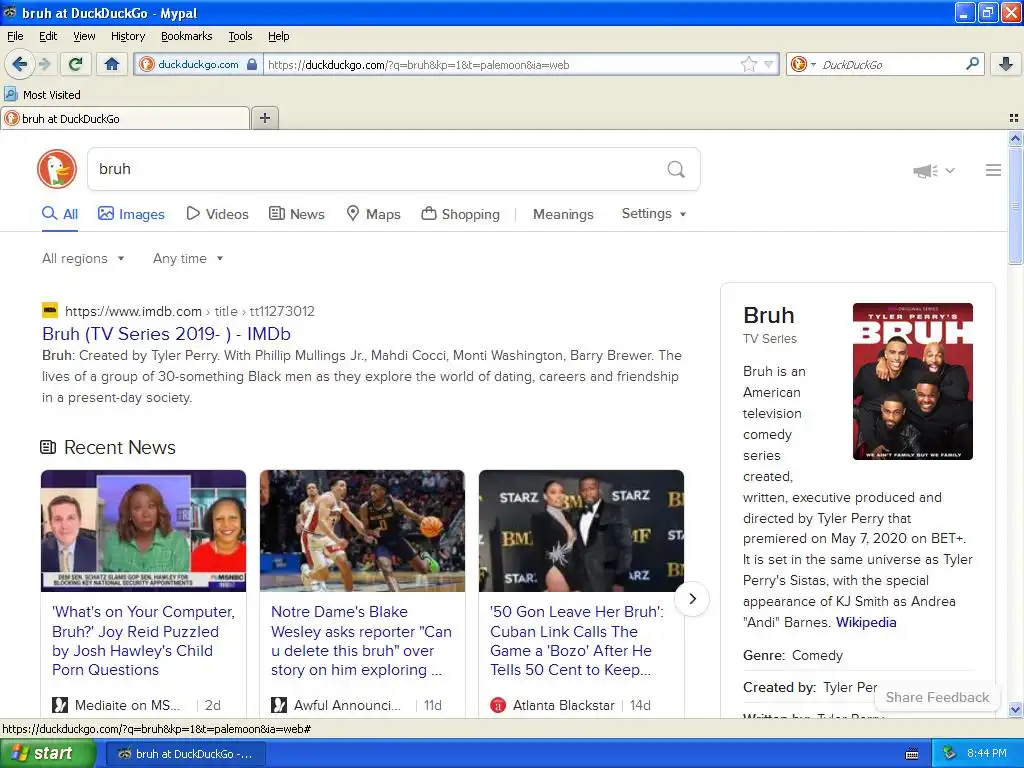Switch to the Maps tab

tap(373, 214)
